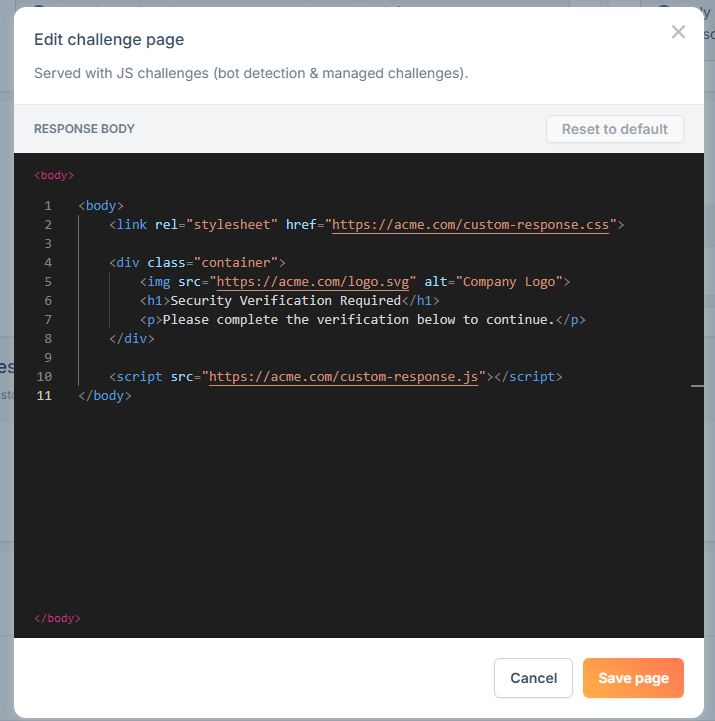Click the RESPONSE BODY section label
The width and height of the screenshot is (715, 721).
(x=84, y=129)
